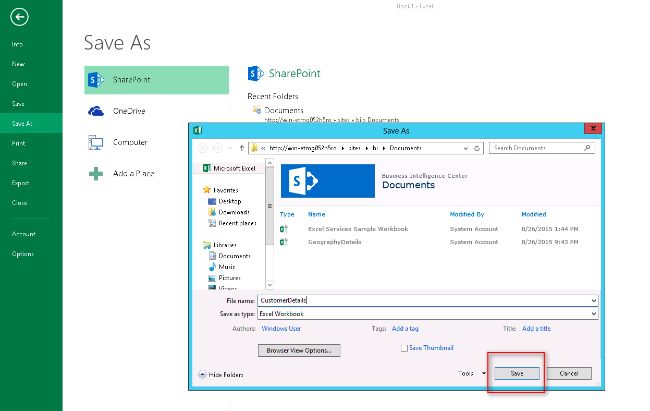Viewport: 650px width, 411px height.
Task: Sort by the Modified column header
Action: pyautogui.click(x=534, y=214)
